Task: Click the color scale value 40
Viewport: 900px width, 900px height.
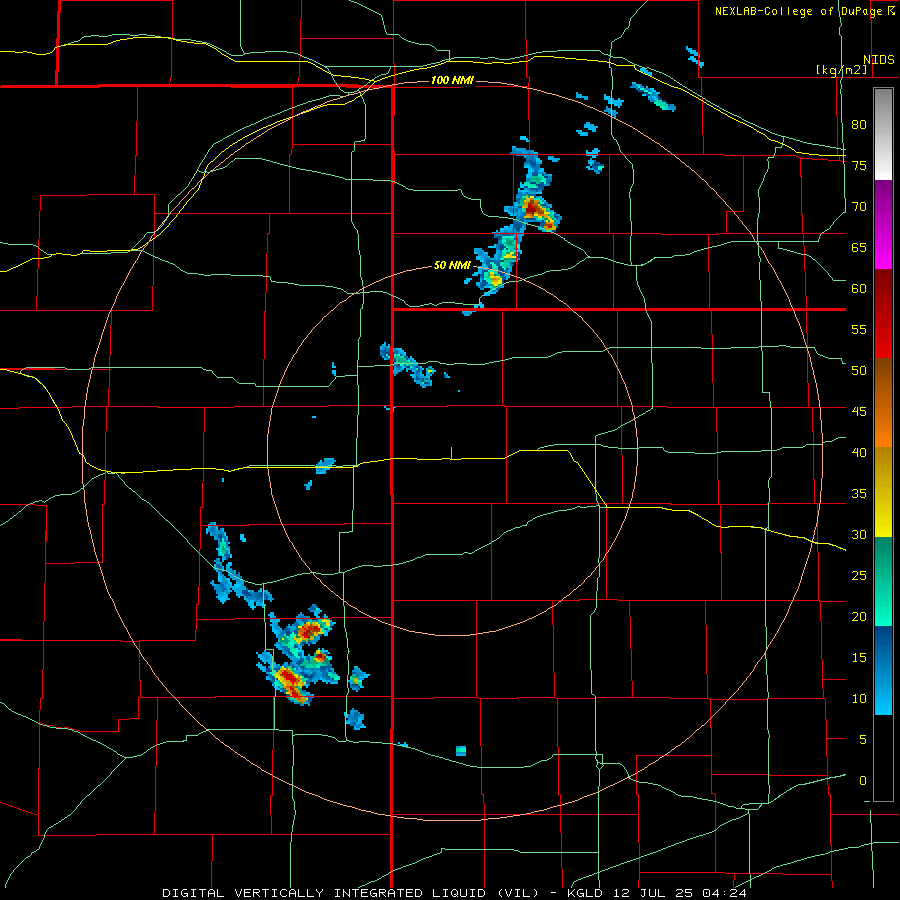Action: [859, 453]
